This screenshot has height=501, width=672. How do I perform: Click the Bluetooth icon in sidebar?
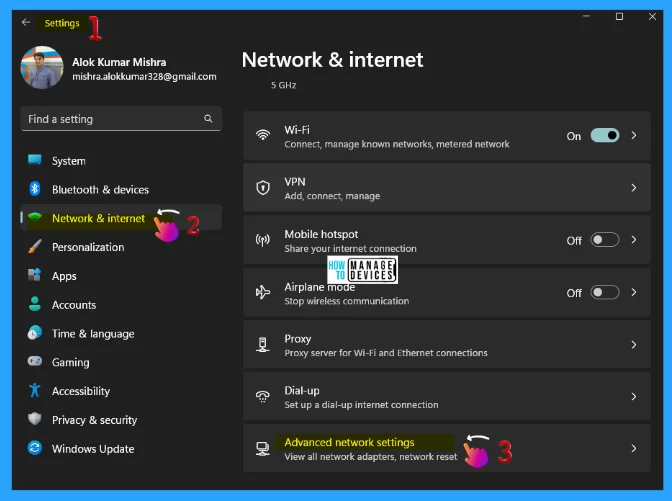click(x=35, y=189)
